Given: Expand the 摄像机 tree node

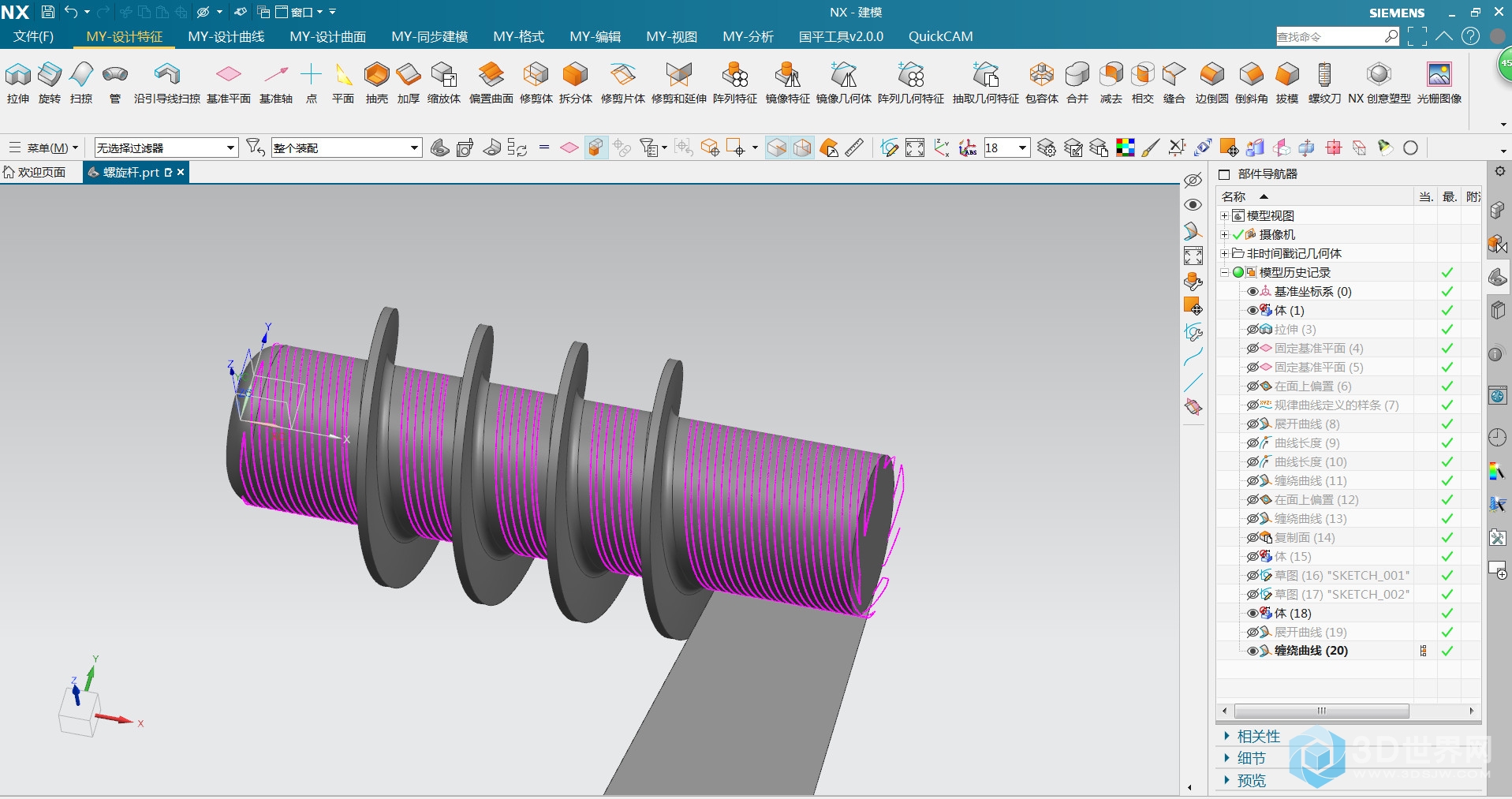Looking at the screenshot, I should 1224,235.
